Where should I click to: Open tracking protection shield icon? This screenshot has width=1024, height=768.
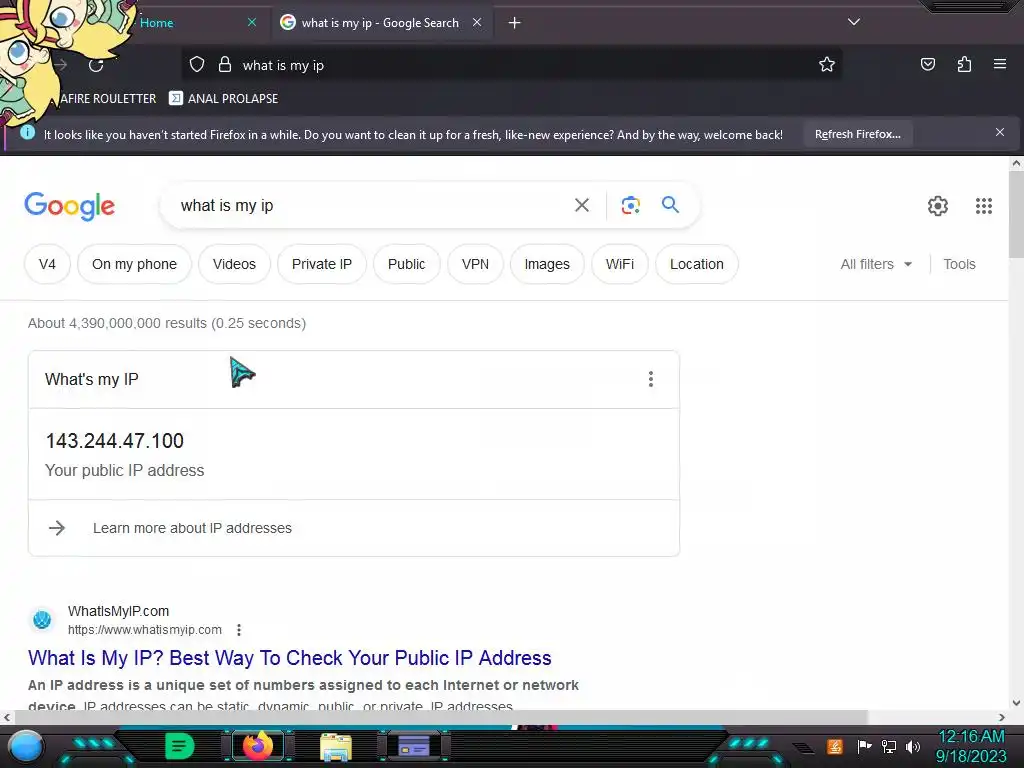197,65
